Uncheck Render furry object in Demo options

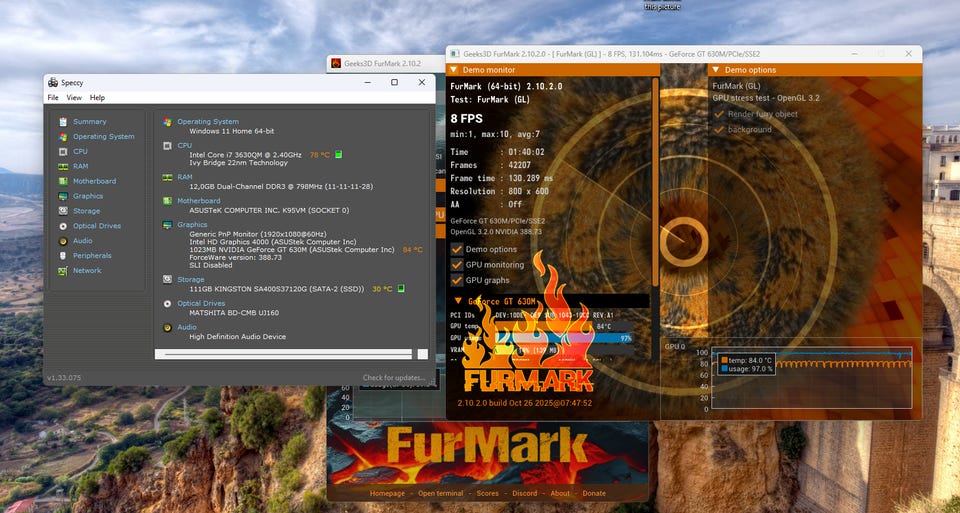click(x=718, y=114)
